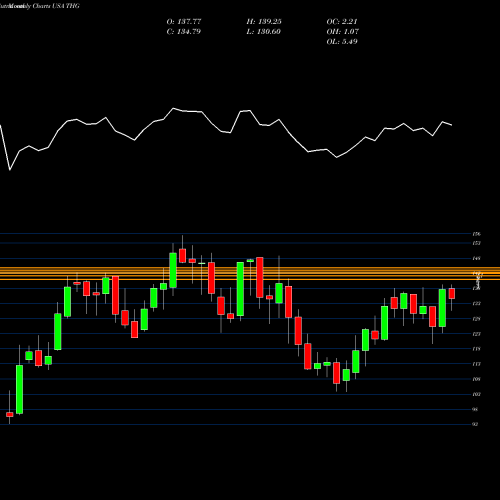Click the 92 price axis label
Image resolution: width=500 pixels, height=500 pixels.
pos(475,424)
